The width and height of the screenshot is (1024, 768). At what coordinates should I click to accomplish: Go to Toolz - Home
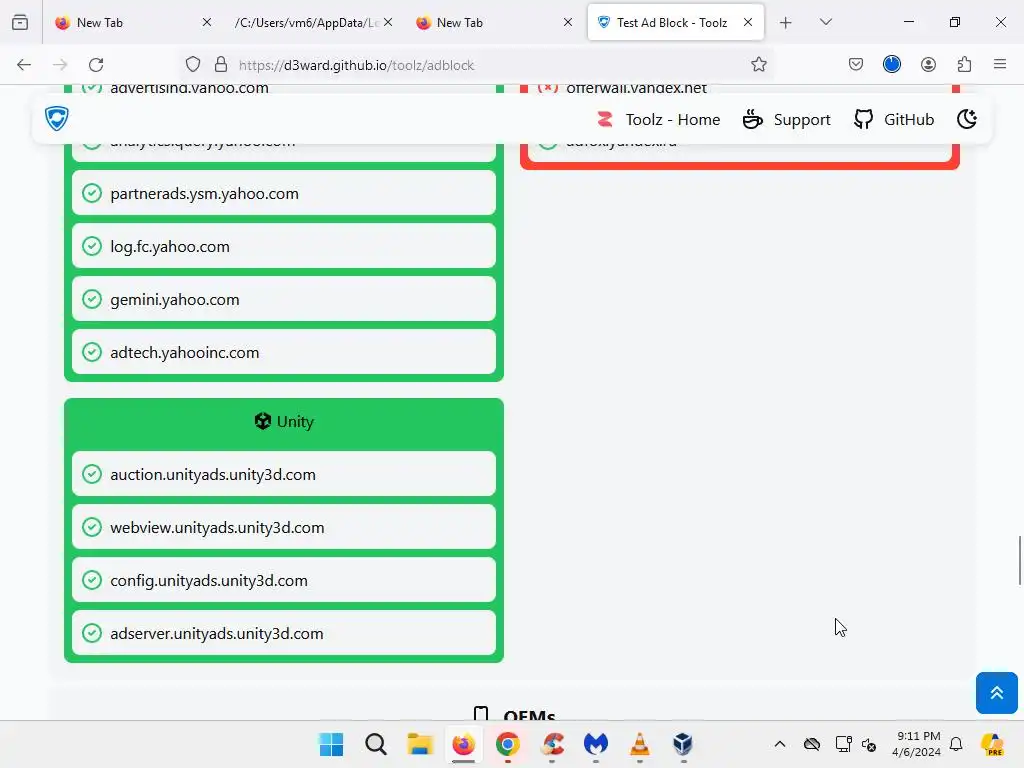tap(658, 120)
